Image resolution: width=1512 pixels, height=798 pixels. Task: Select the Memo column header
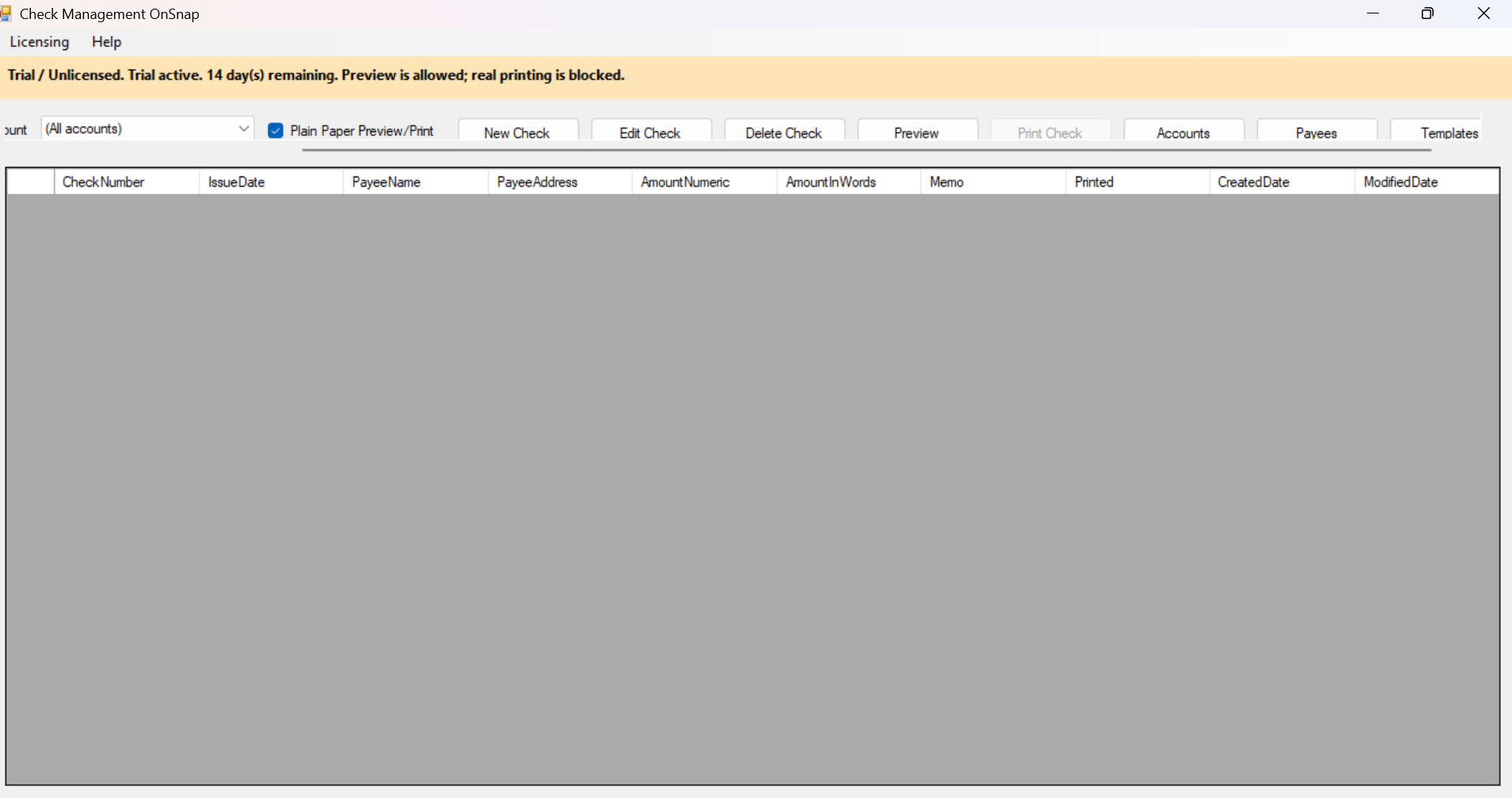pyautogui.click(x=946, y=182)
